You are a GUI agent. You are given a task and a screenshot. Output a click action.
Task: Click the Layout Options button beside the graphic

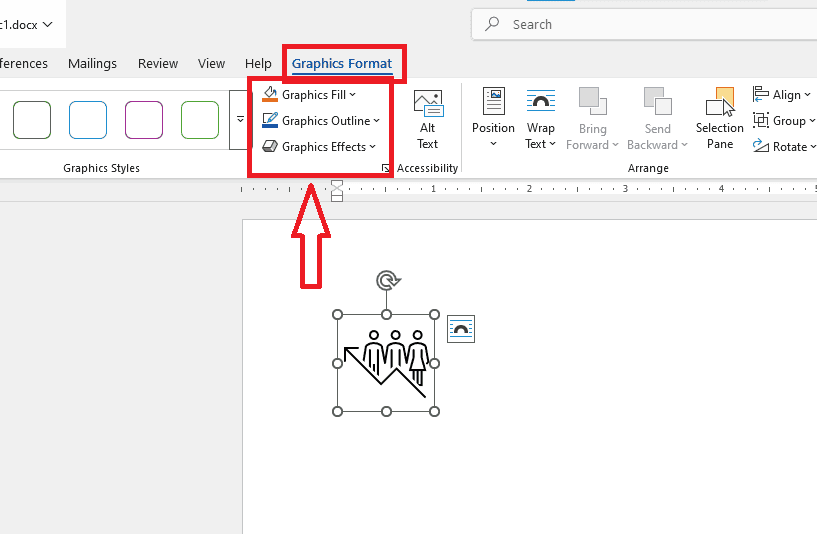coord(461,329)
